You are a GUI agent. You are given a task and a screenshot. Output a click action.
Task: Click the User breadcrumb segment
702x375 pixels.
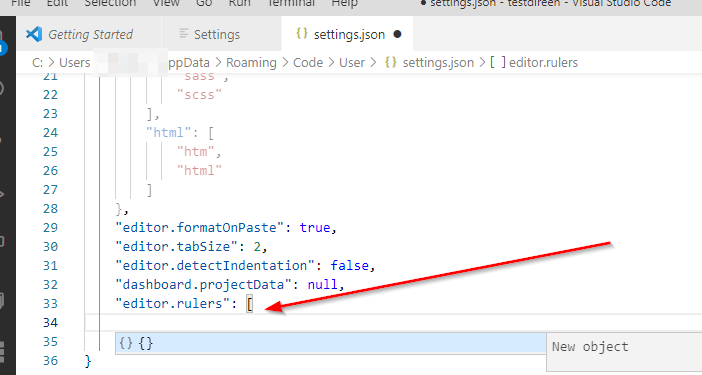pos(352,63)
